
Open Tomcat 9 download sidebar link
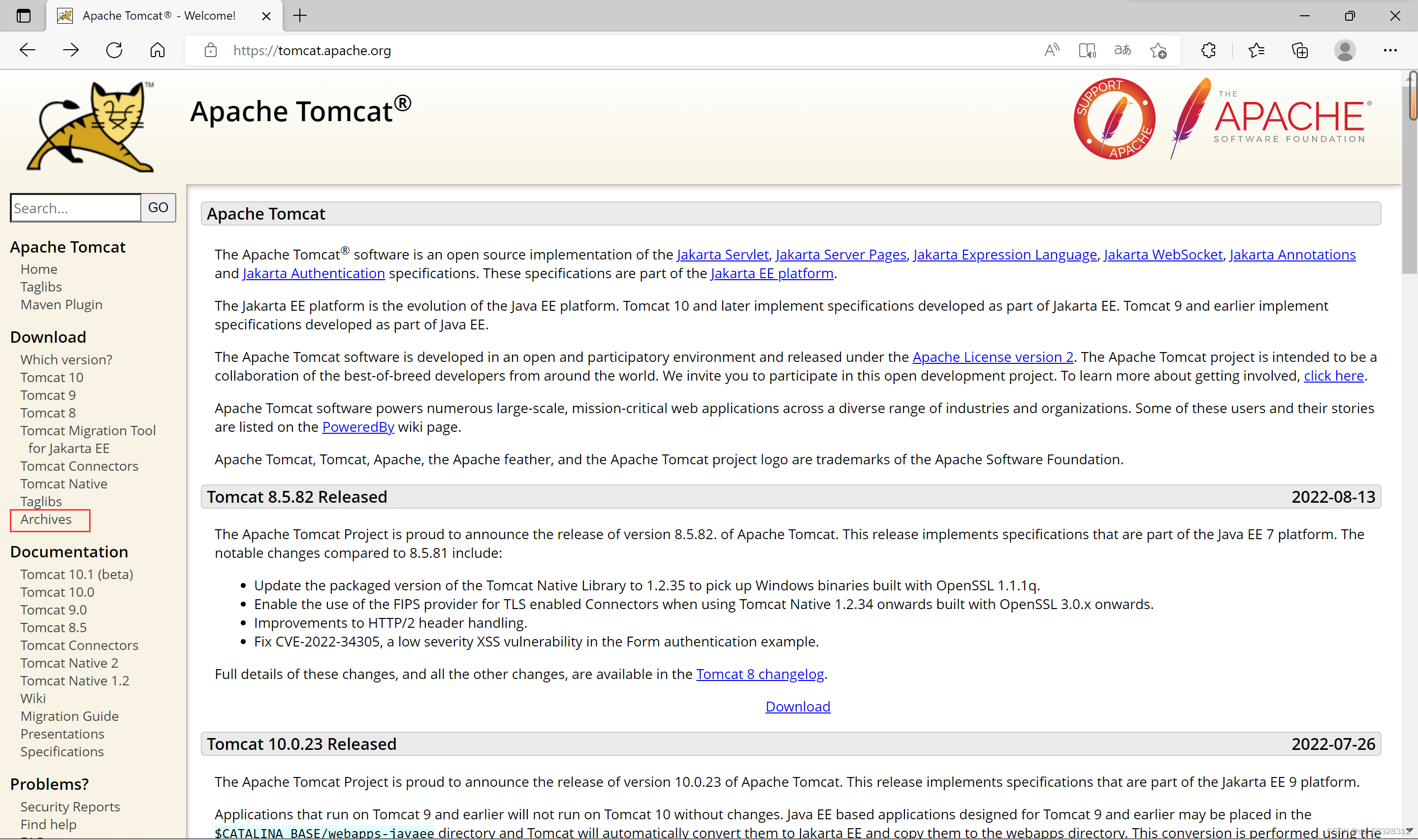48,395
